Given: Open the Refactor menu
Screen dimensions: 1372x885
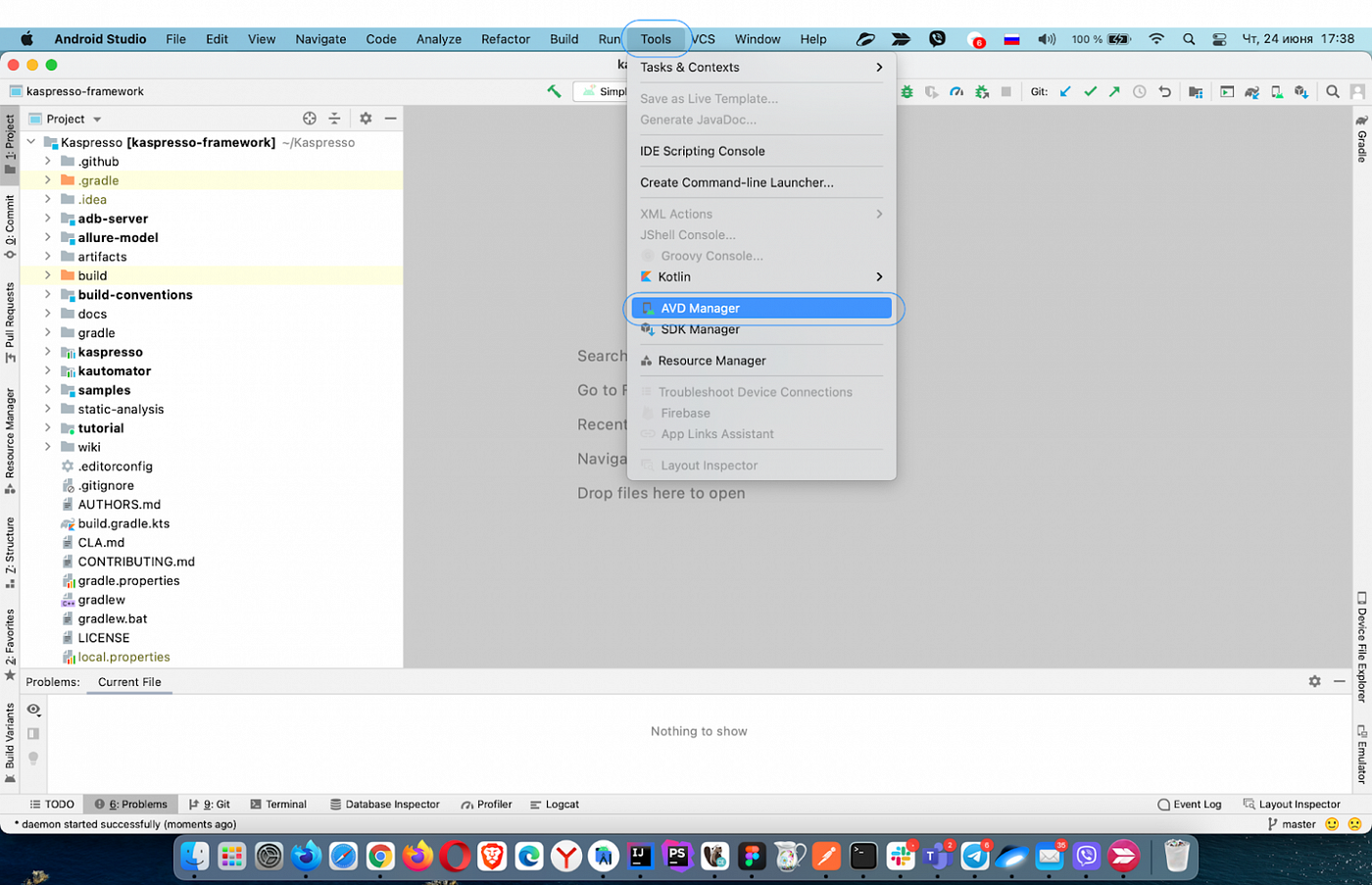Looking at the screenshot, I should pyautogui.click(x=506, y=39).
